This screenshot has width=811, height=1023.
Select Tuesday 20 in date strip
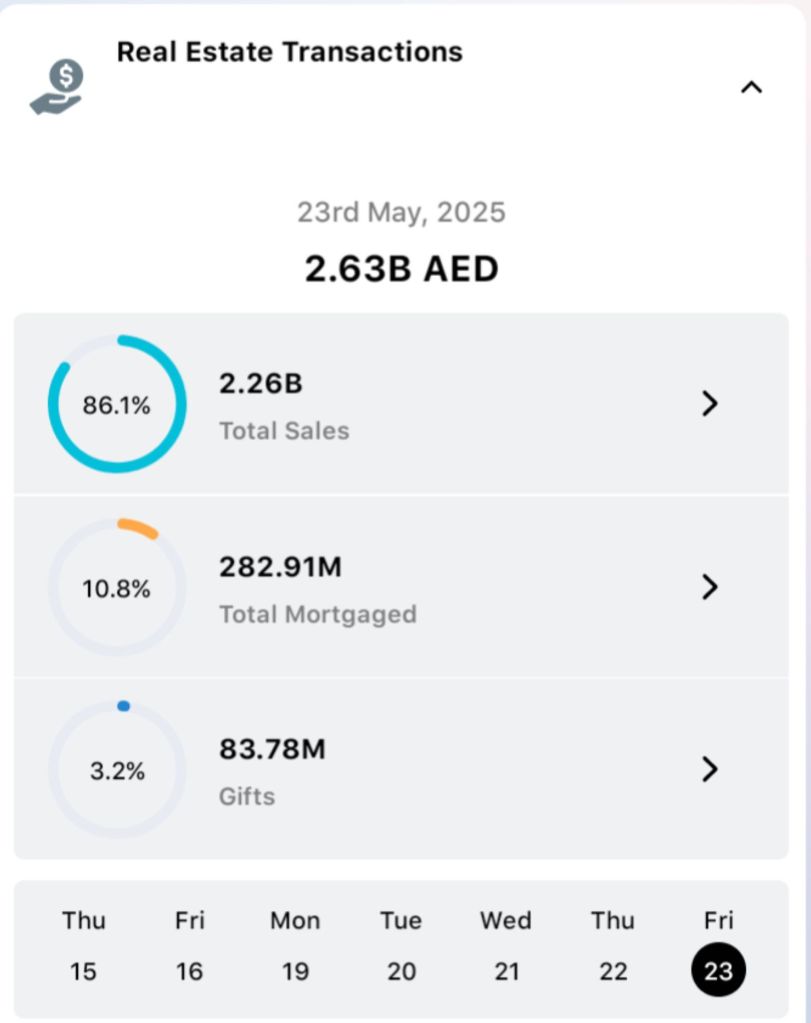pos(401,946)
